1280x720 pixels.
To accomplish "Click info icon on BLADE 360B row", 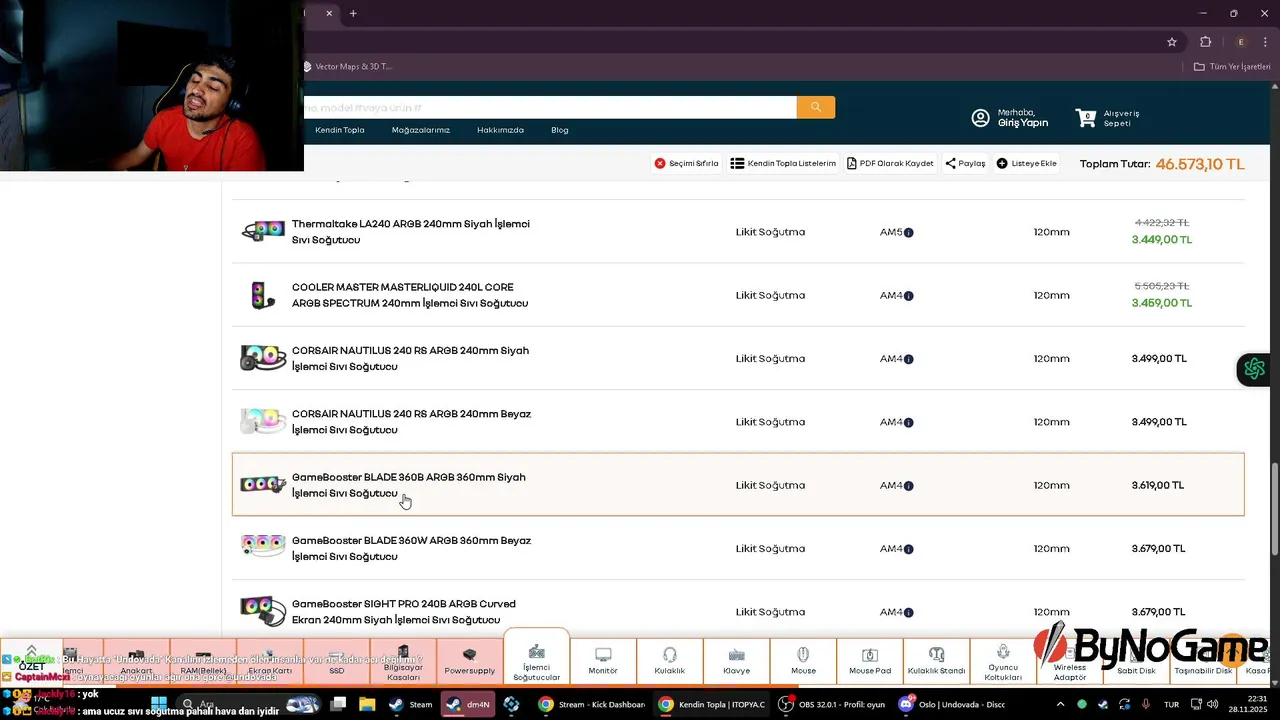I will (x=908, y=486).
